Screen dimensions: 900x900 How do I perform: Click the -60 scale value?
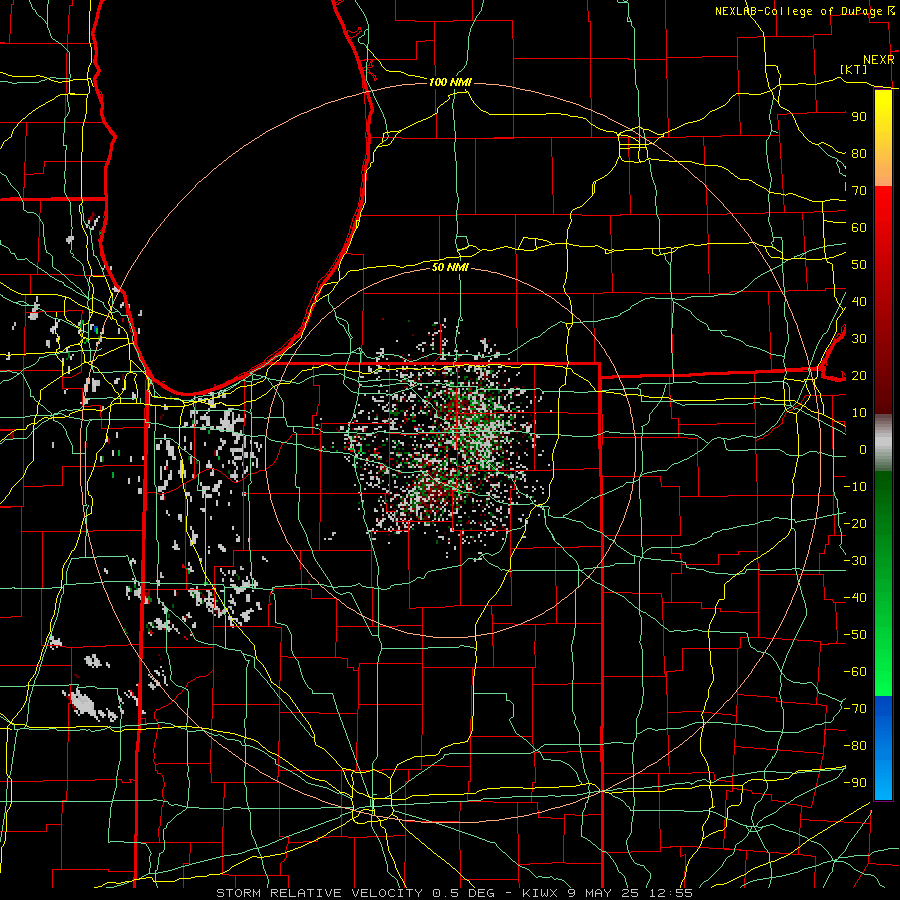[855, 672]
